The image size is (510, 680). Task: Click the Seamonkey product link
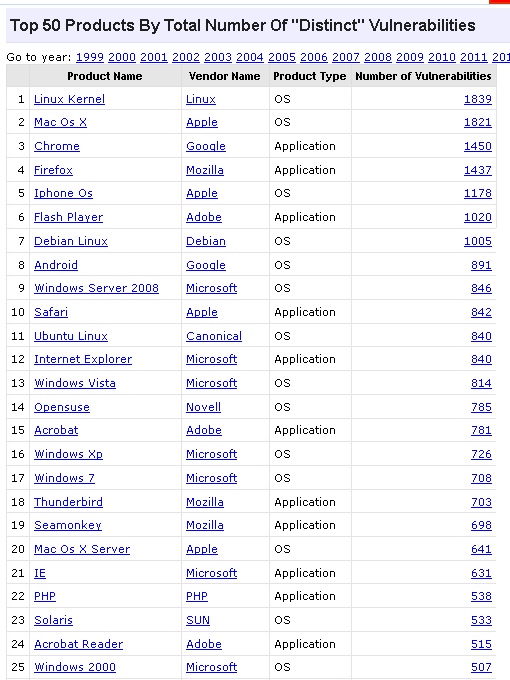pyautogui.click(x=68, y=525)
